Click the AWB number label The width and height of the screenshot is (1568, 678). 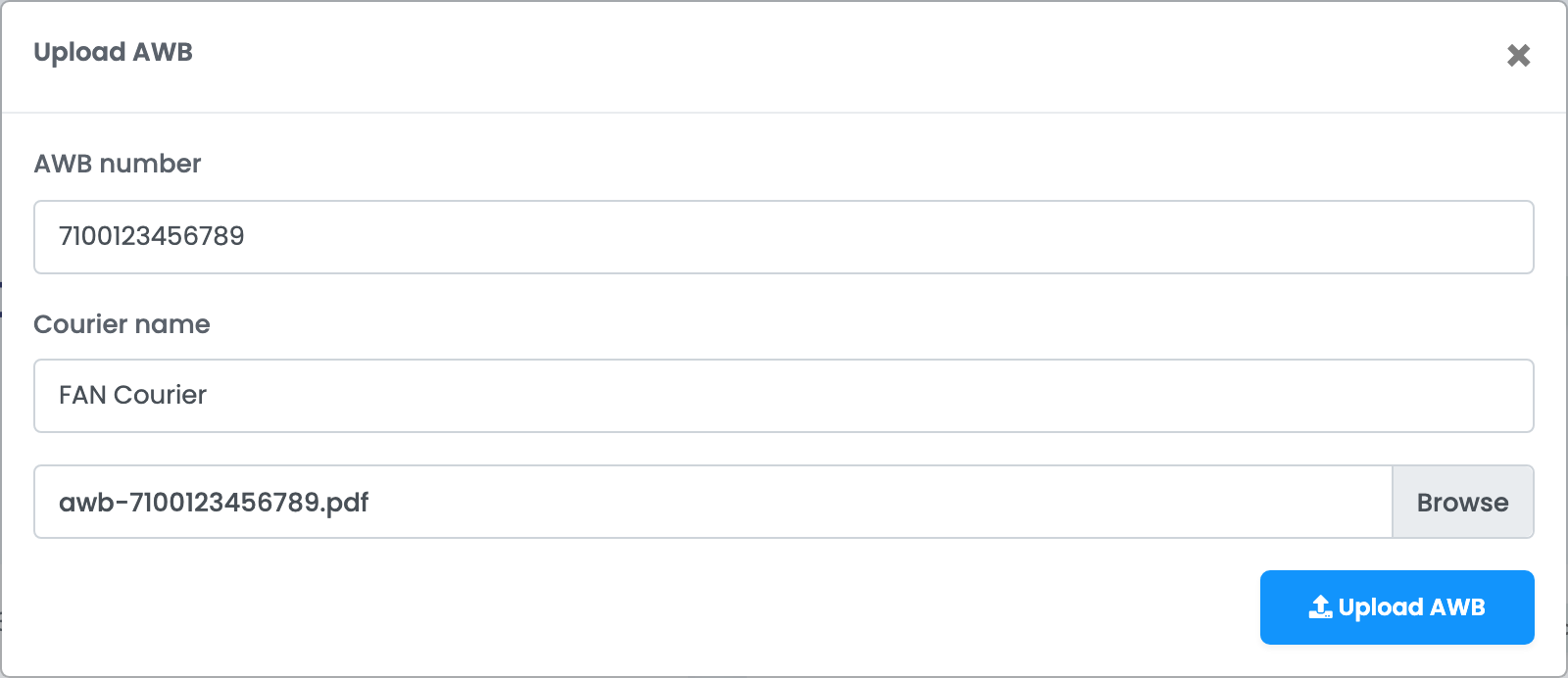(x=118, y=164)
